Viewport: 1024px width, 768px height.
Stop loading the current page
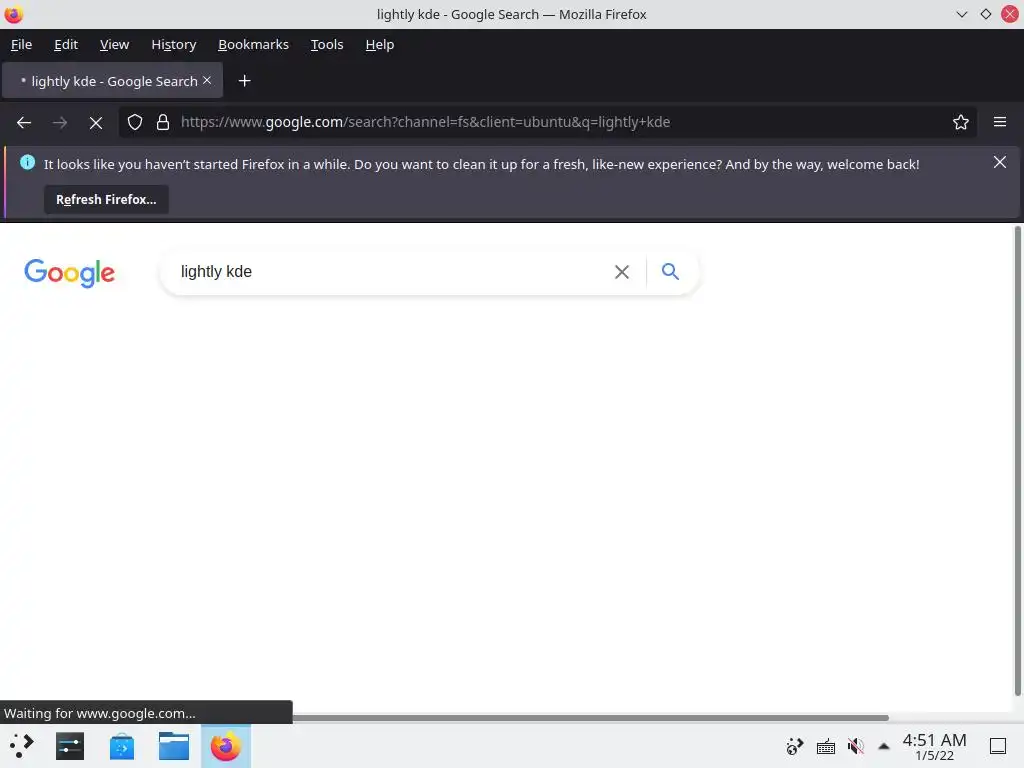tap(96, 123)
